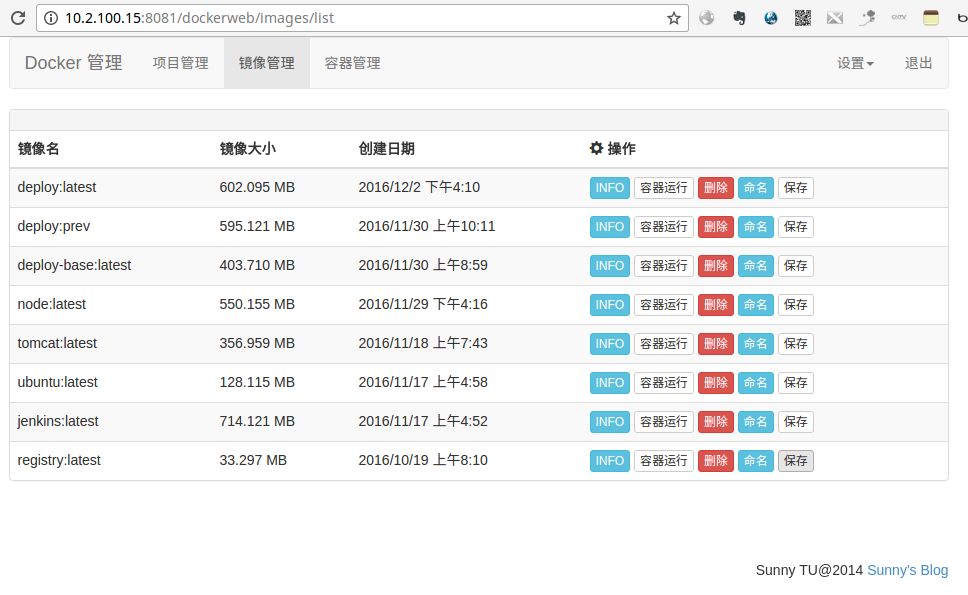Run container from node:latest image
968x595 pixels.
(664, 304)
